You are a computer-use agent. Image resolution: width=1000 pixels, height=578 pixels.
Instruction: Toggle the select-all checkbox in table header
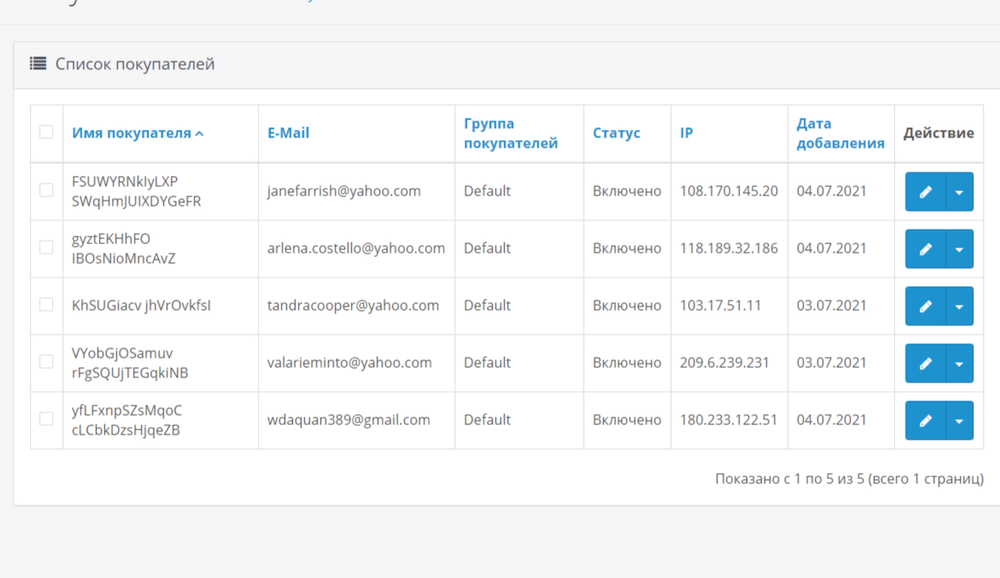click(46, 132)
